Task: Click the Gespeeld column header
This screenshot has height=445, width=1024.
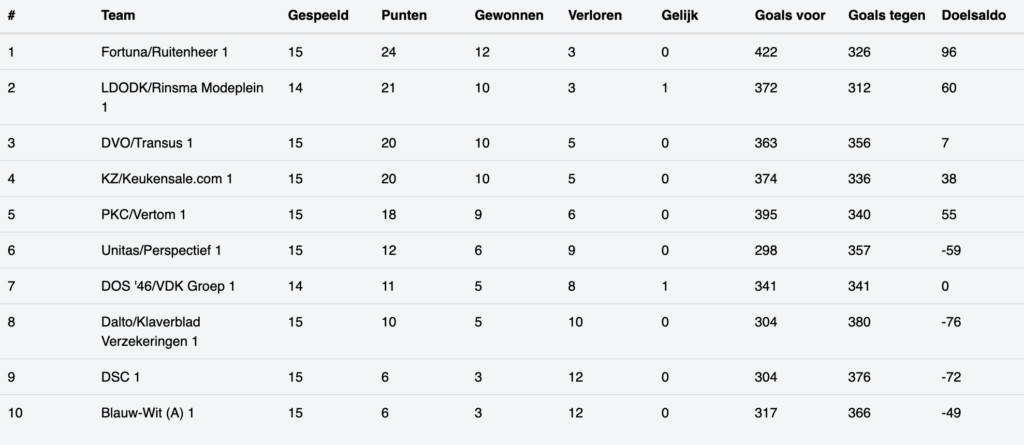Action: (x=318, y=16)
